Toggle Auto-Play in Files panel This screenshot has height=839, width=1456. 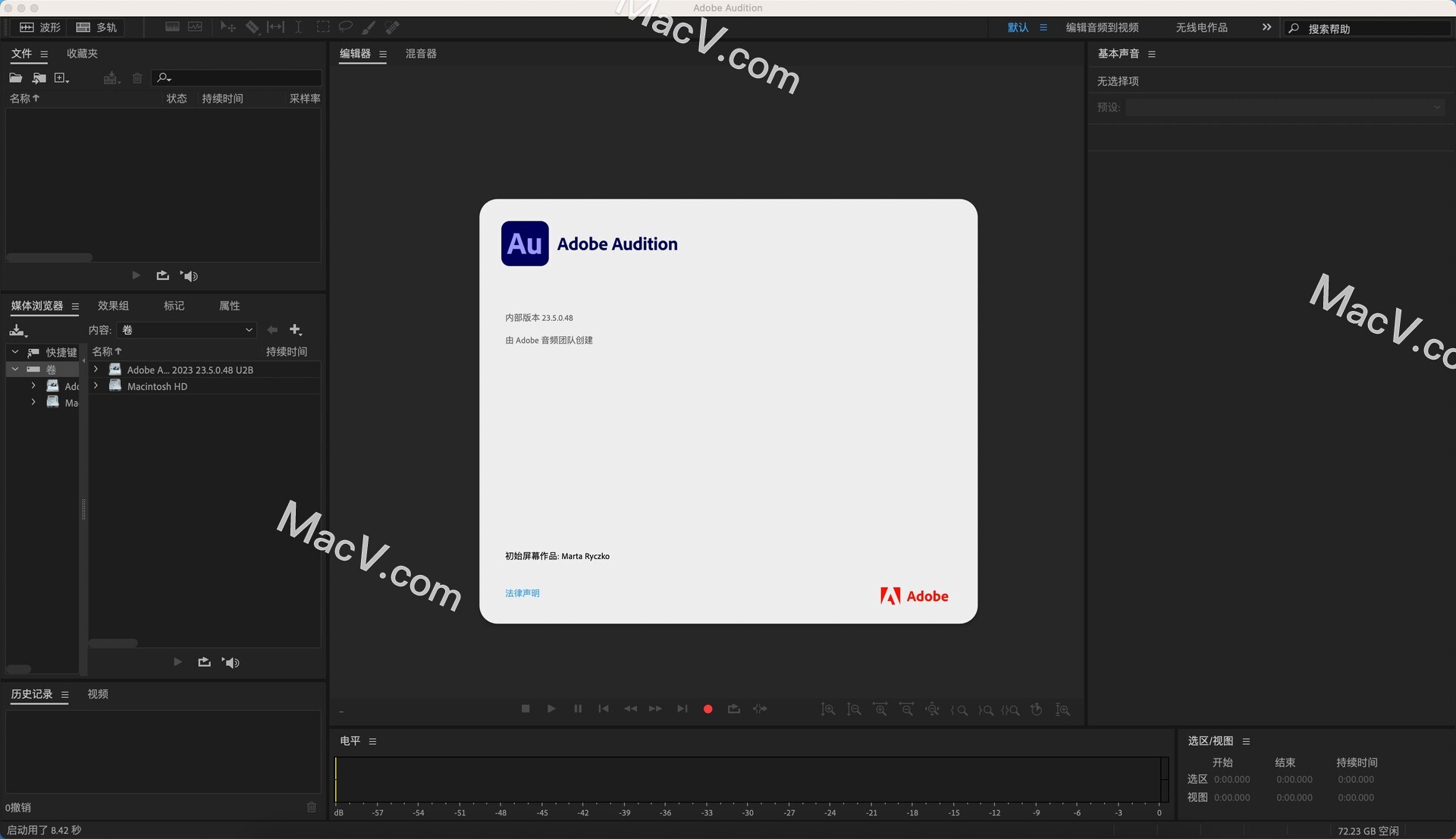pyautogui.click(x=190, y=276)
